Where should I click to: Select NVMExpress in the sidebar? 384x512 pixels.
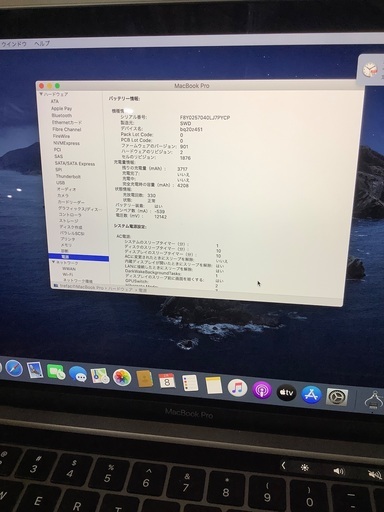[x=67, y=143]
